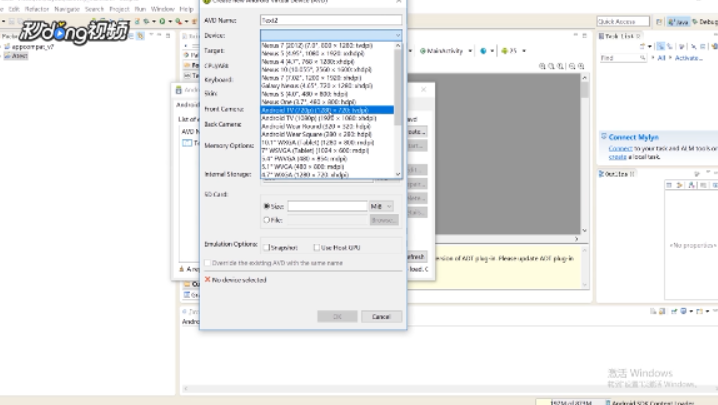Choose 7" WSVGA (Tablet) from the device list

327,150
